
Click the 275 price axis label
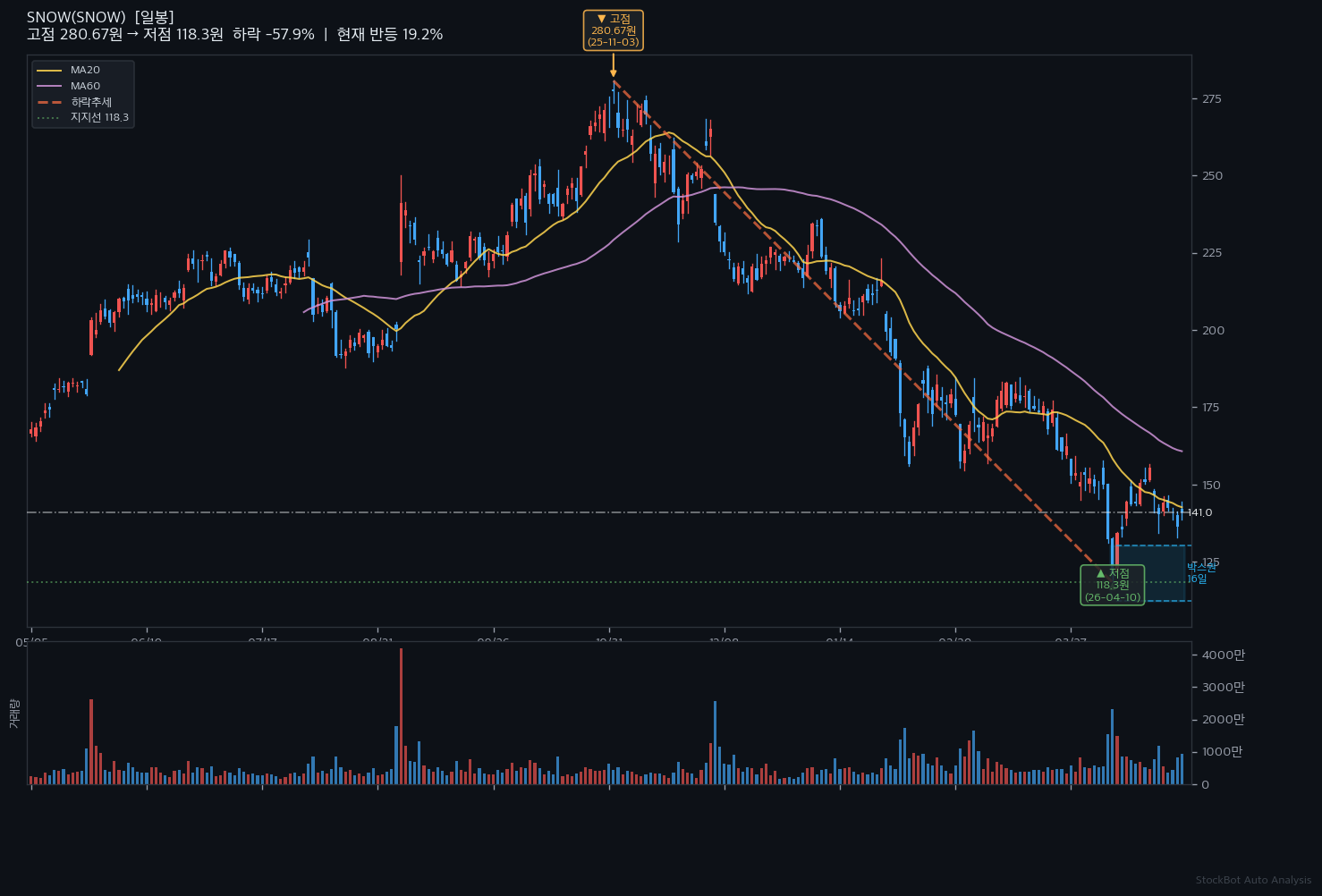(1212, 98)
